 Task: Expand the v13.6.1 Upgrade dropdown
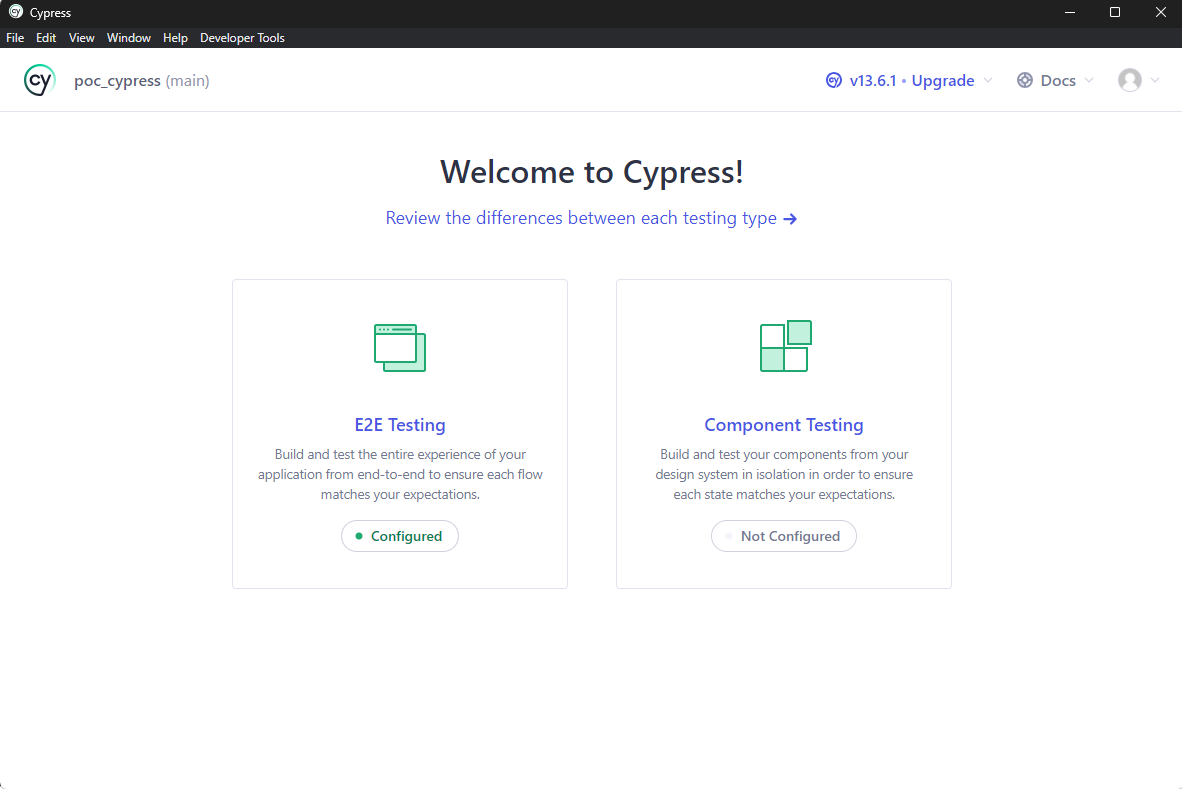pyautogui.click(x=988, y=81)
